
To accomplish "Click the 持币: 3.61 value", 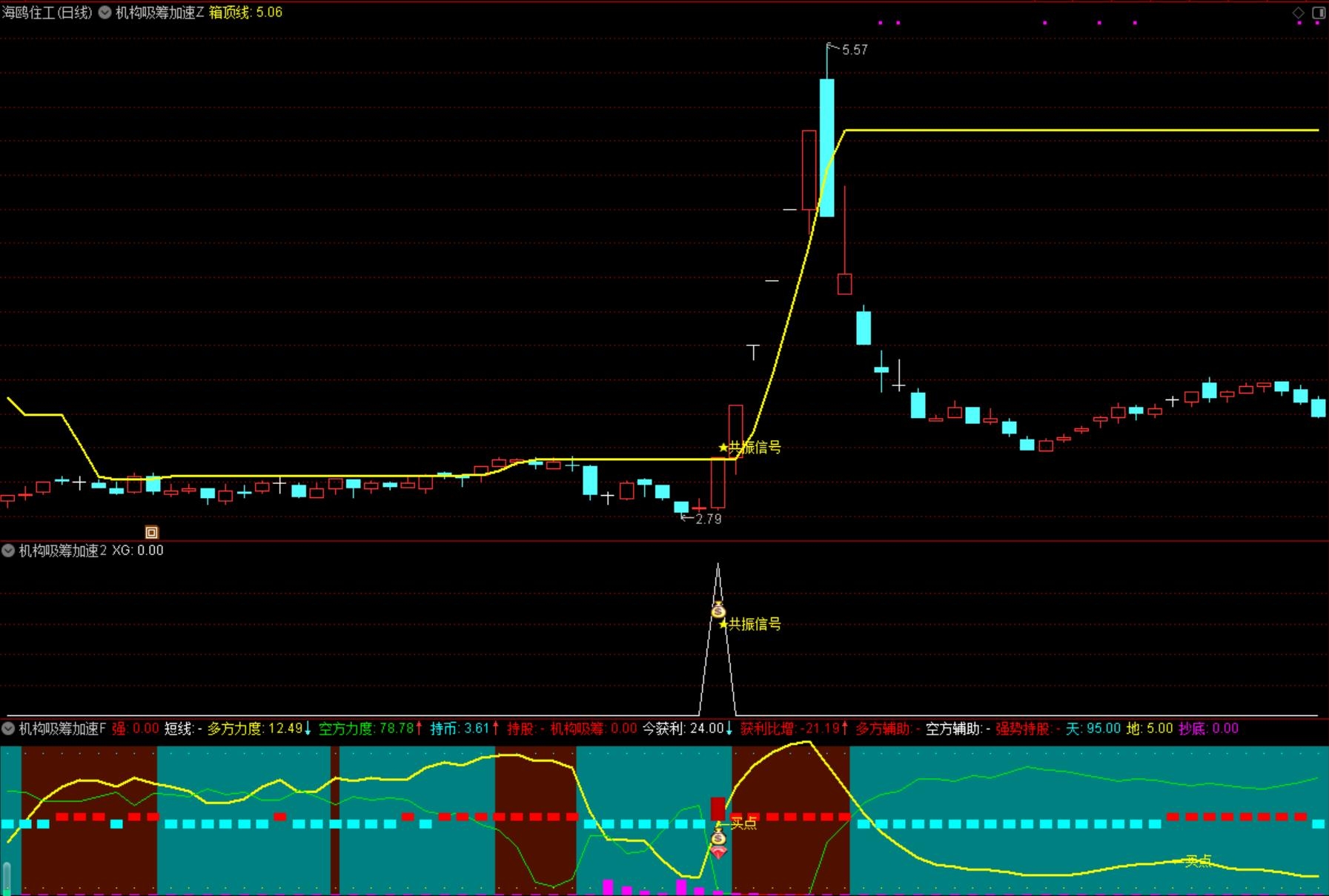I will (465, 729).
